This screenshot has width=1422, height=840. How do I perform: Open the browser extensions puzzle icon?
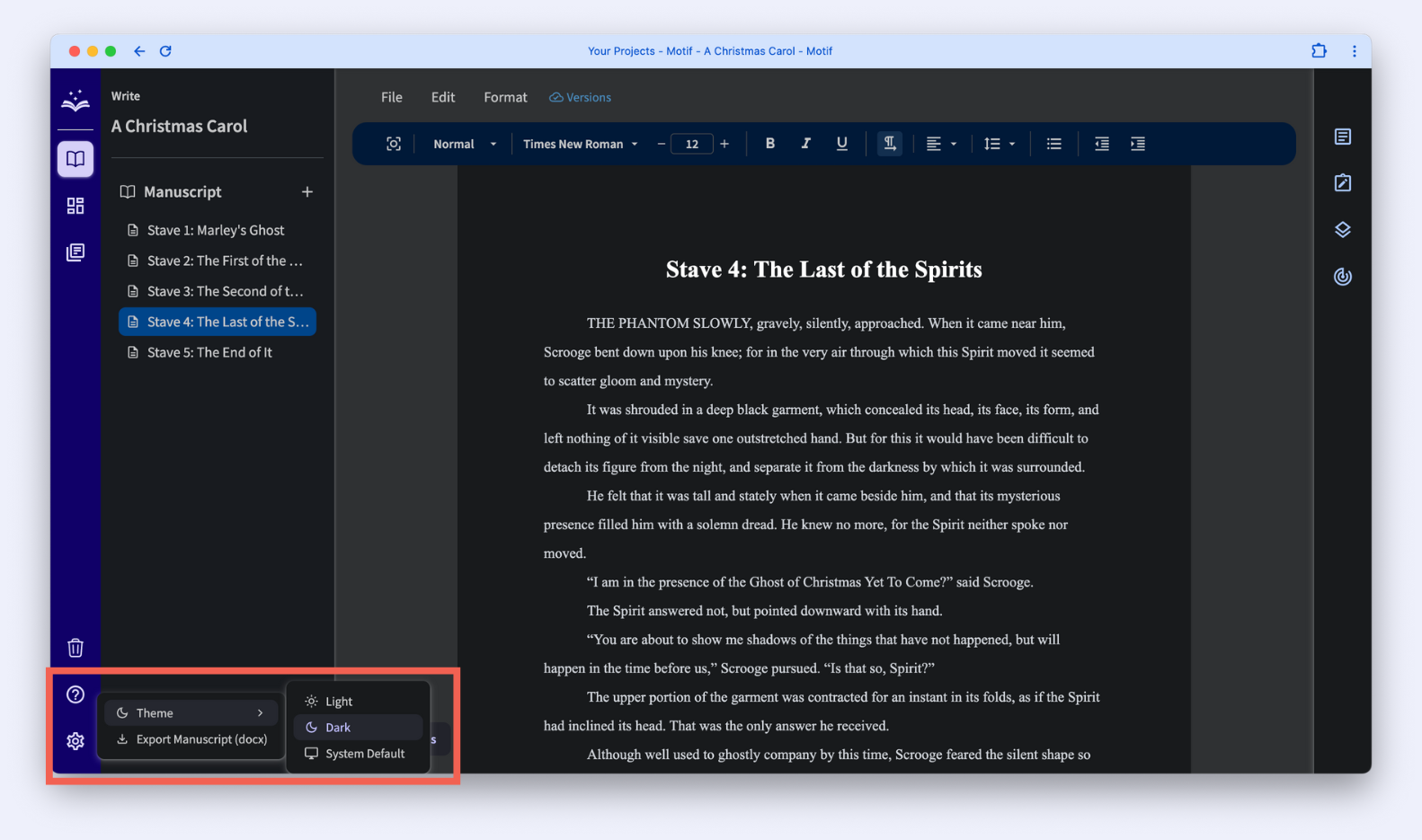(x=1319, y=51)
